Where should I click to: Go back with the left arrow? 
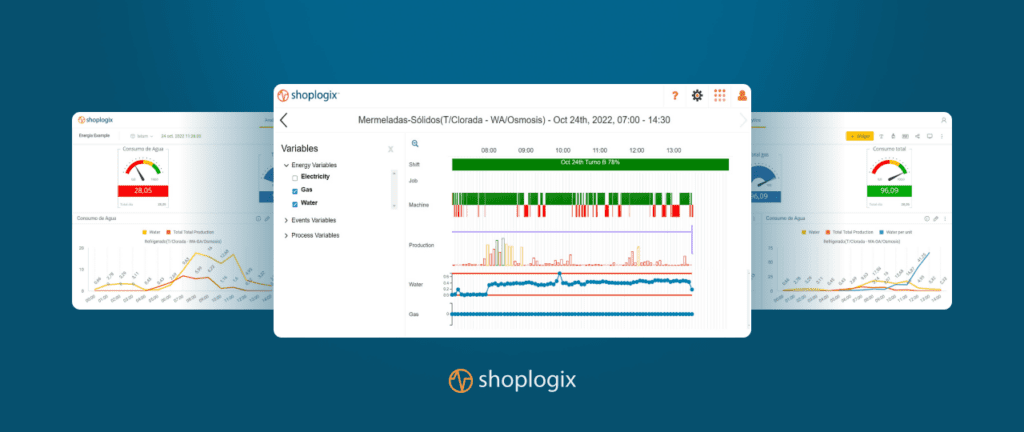click(x=283, y=120)
